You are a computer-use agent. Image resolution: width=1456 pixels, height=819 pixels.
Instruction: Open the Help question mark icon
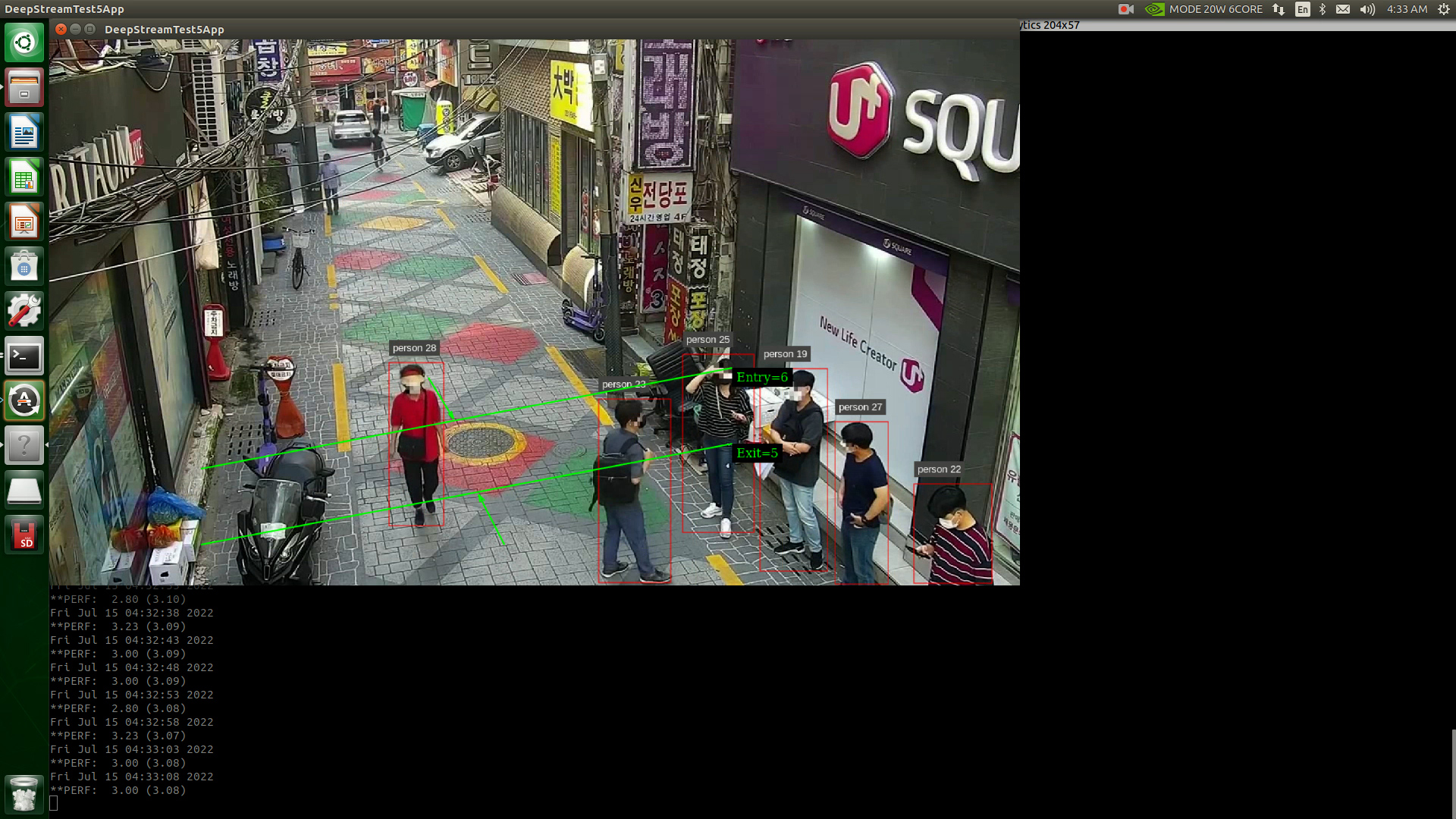point(24,445)
